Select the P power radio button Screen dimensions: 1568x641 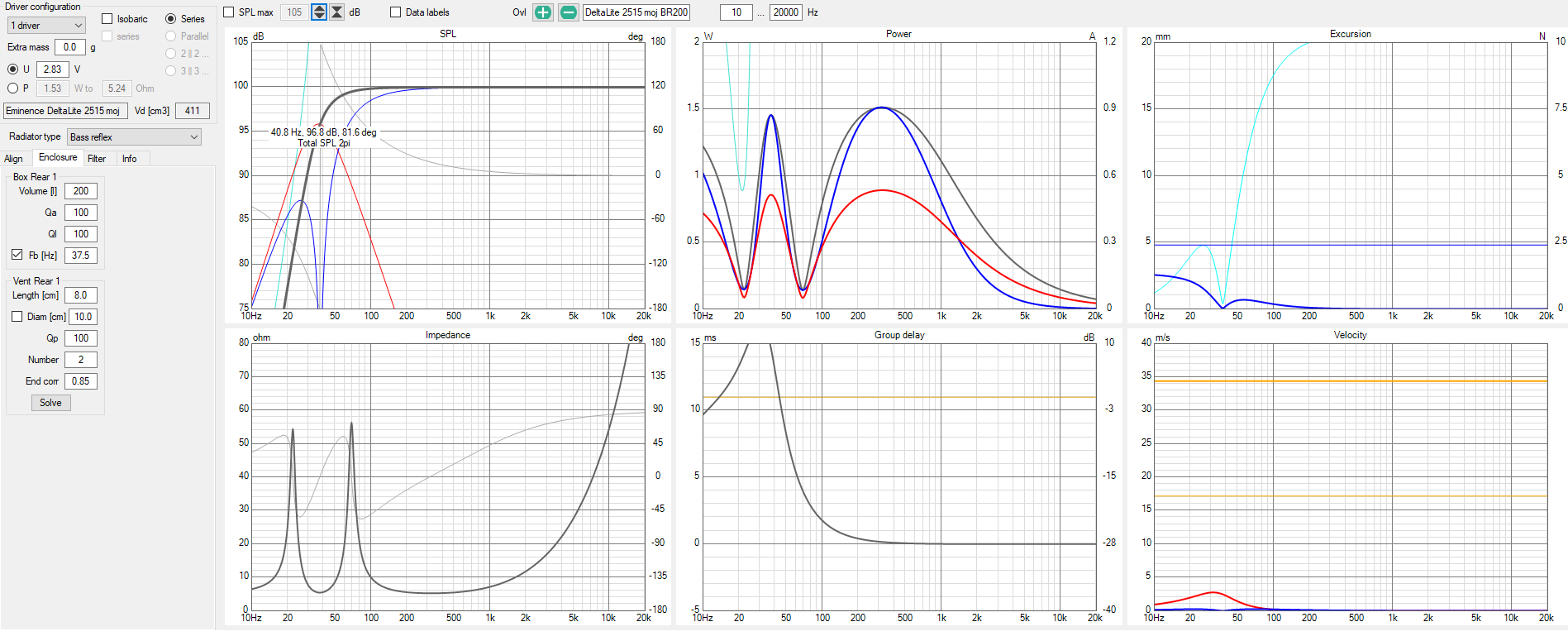[13, 88]
